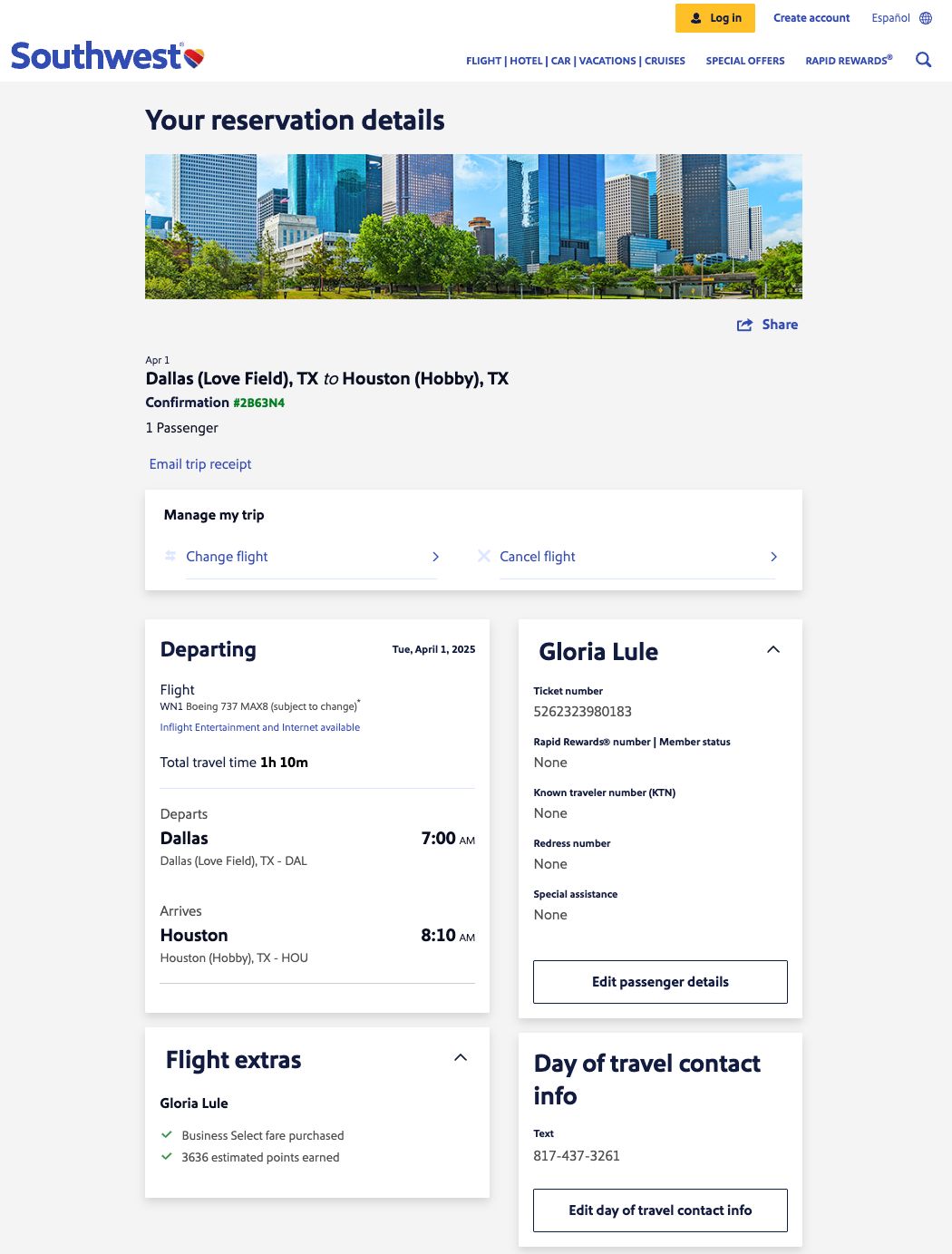Select the swap-arrows Change flight icon

click(170, 556)
